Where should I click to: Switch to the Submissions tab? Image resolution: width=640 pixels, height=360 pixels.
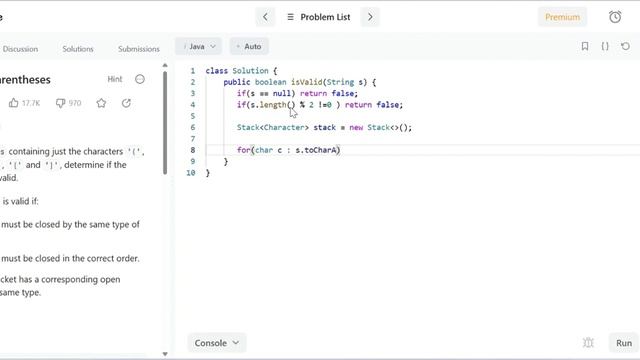(x=139, y=49)
